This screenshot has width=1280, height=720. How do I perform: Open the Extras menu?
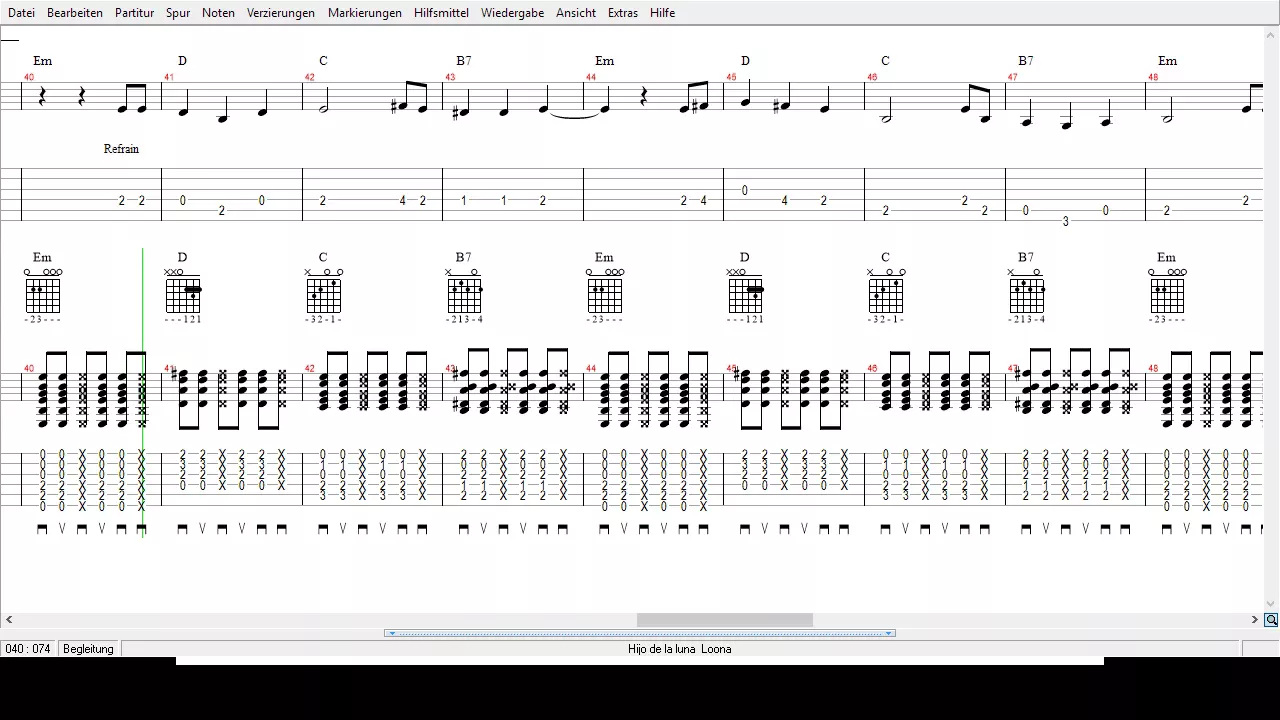623,13
